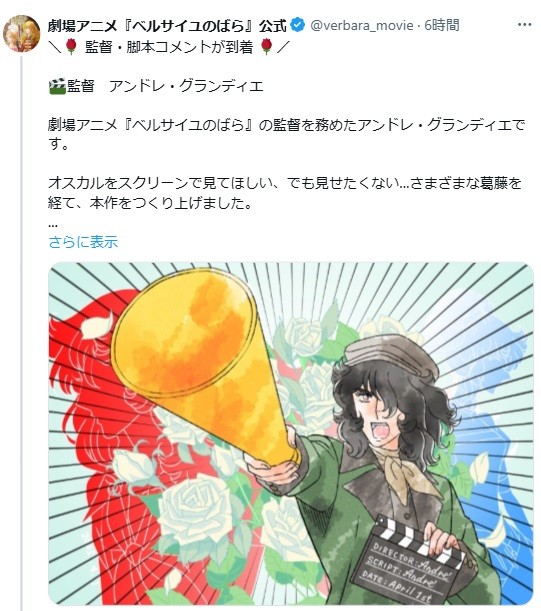Image resolution: width=541 pixels, height=611 pixels.
Task: Open the profile avatar of verbara_movie
Action: (21, 34)
